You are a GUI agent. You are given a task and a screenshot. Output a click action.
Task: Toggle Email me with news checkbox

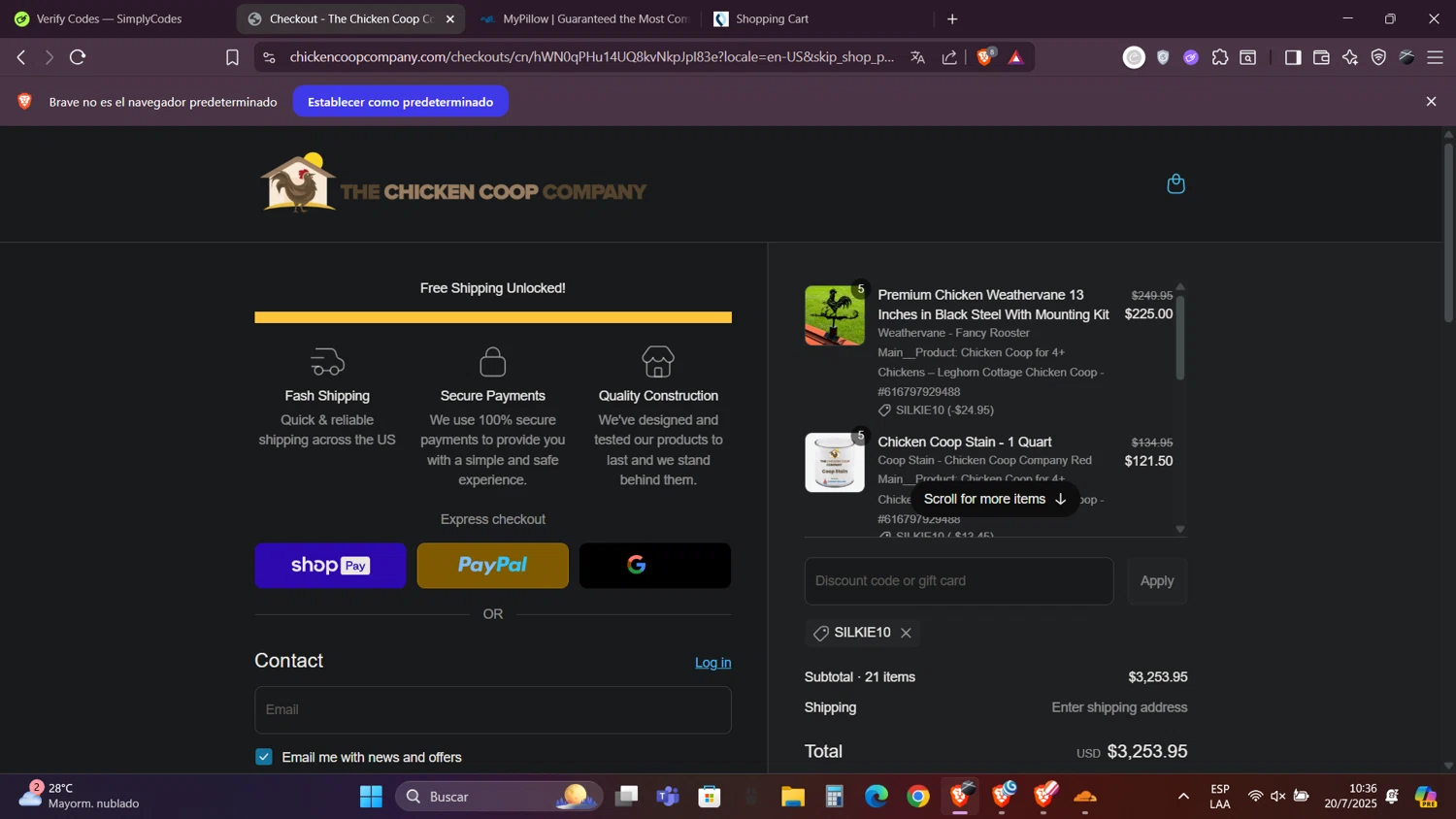point(264,757)
